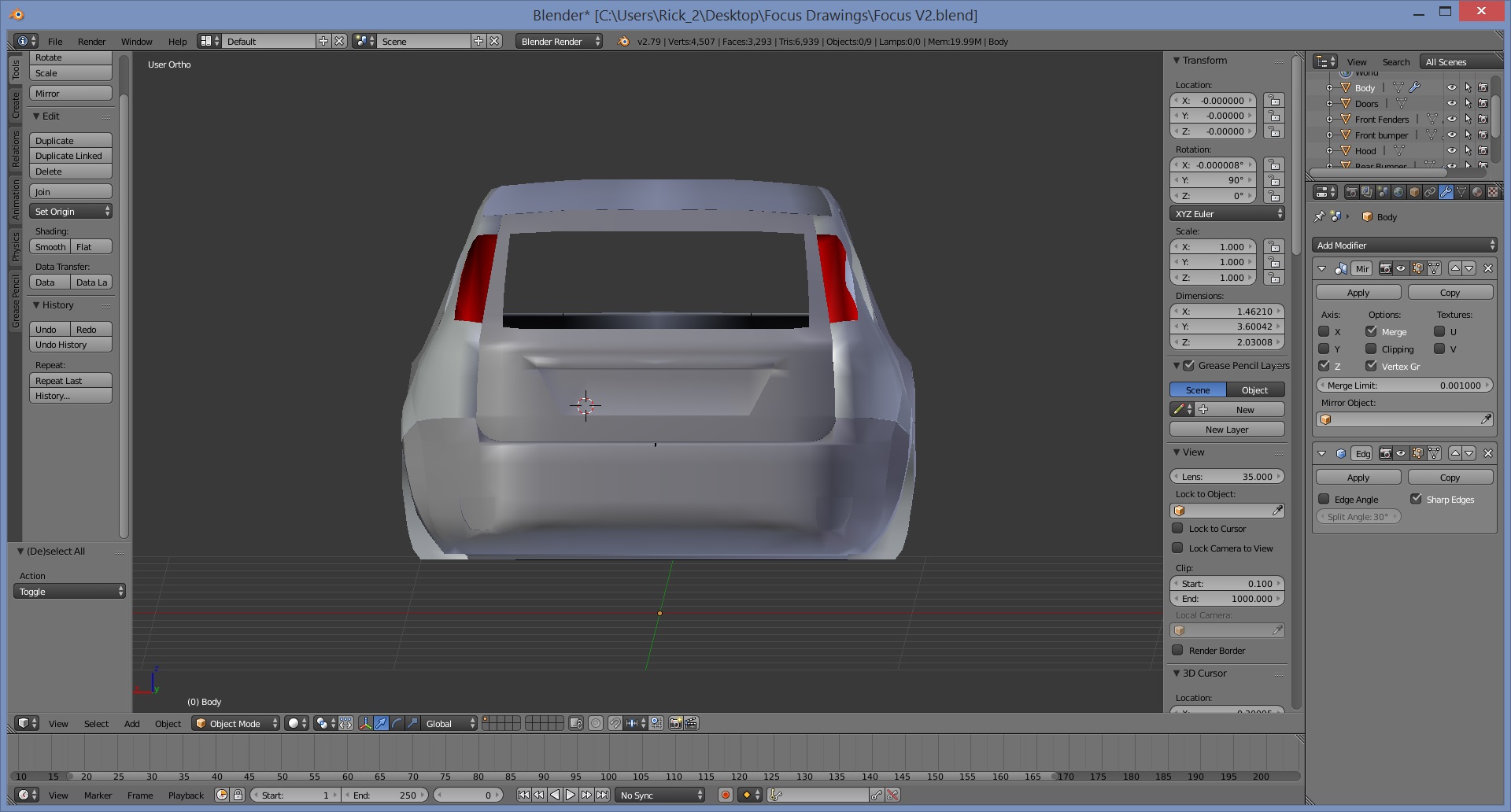The height and width of the screenshot is (812, 1511).
Task: Open the World properties tab globe icon
Action: [x=1398, y=192]
